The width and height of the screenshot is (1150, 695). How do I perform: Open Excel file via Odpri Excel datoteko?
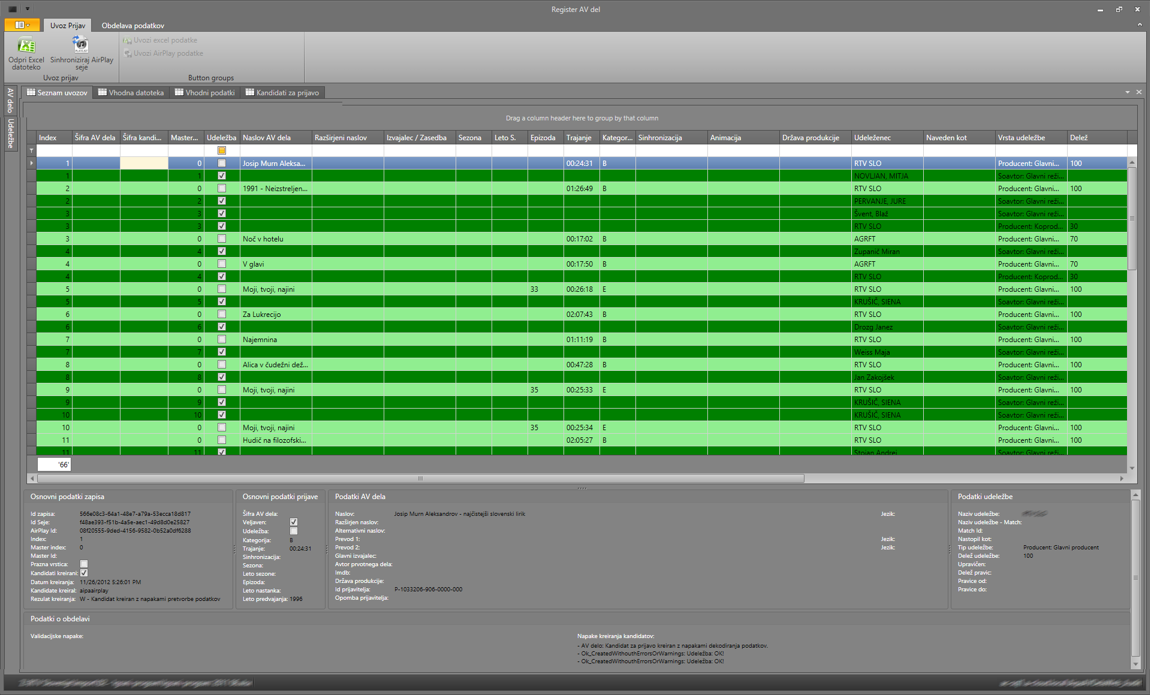pos(26,54)
